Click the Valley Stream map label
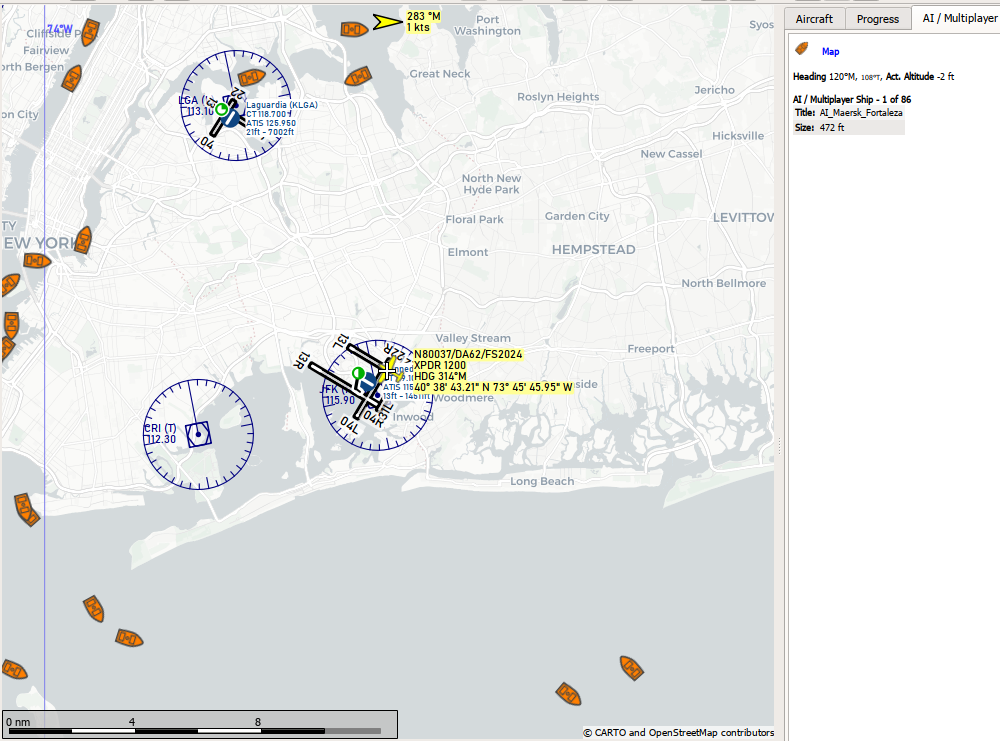This screenshot has height=741, width=1000. click(x=473, y=338)
